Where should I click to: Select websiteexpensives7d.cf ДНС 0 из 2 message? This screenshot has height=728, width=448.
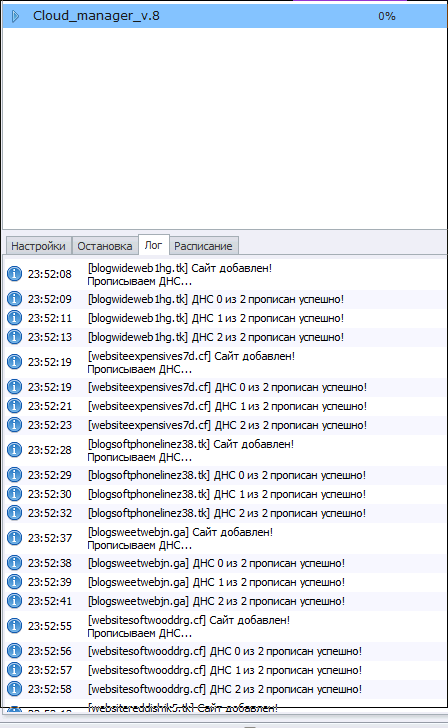pyautogui.click(x=227, y=387)
